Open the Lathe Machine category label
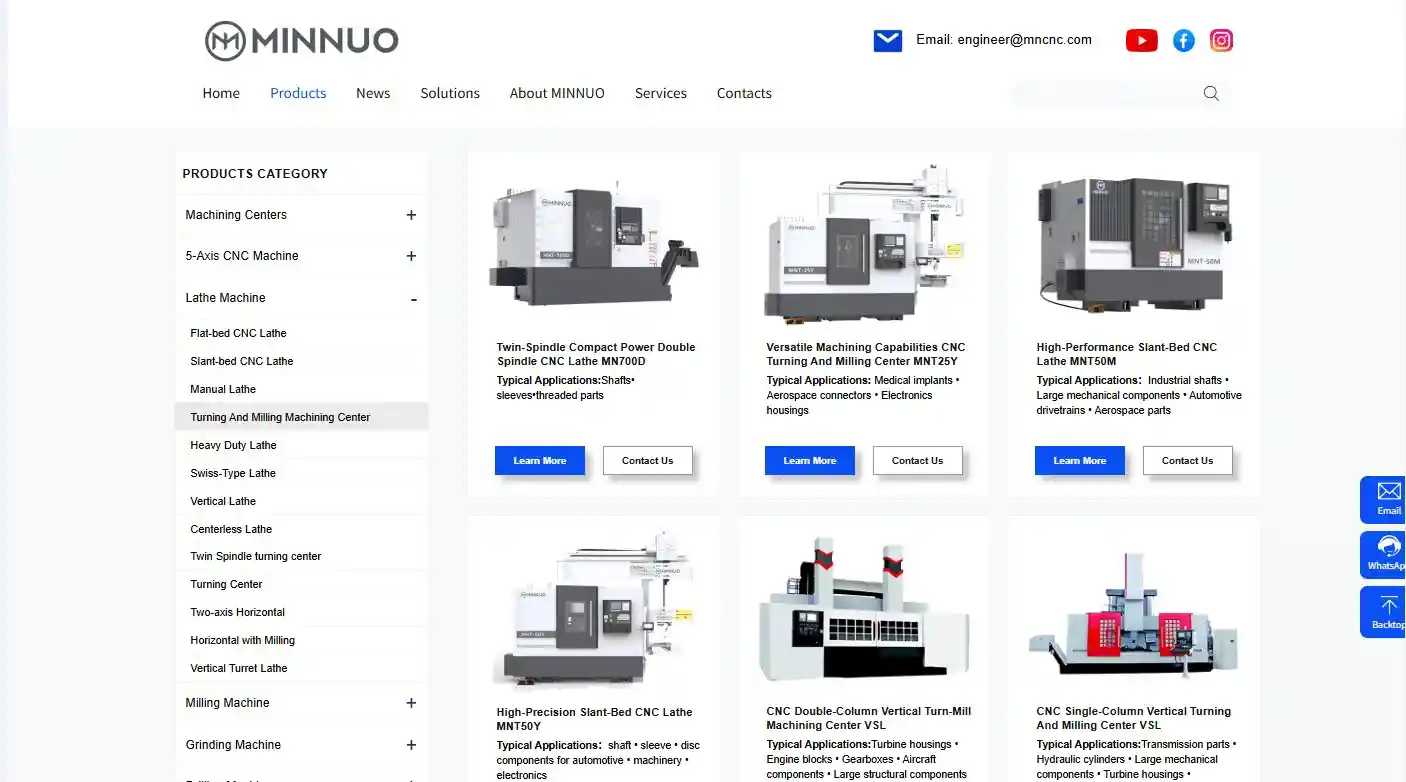This screenshot has width=1406, height=782. click(x=225, y=298)
